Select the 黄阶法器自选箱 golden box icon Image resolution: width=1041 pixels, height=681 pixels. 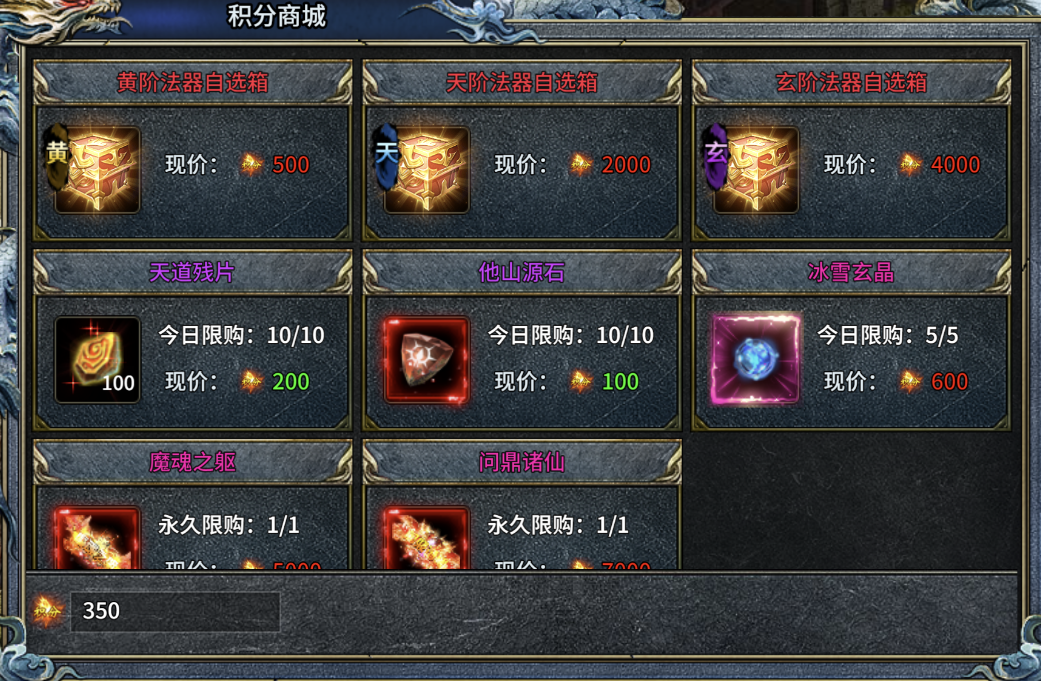tap(97, 169)
